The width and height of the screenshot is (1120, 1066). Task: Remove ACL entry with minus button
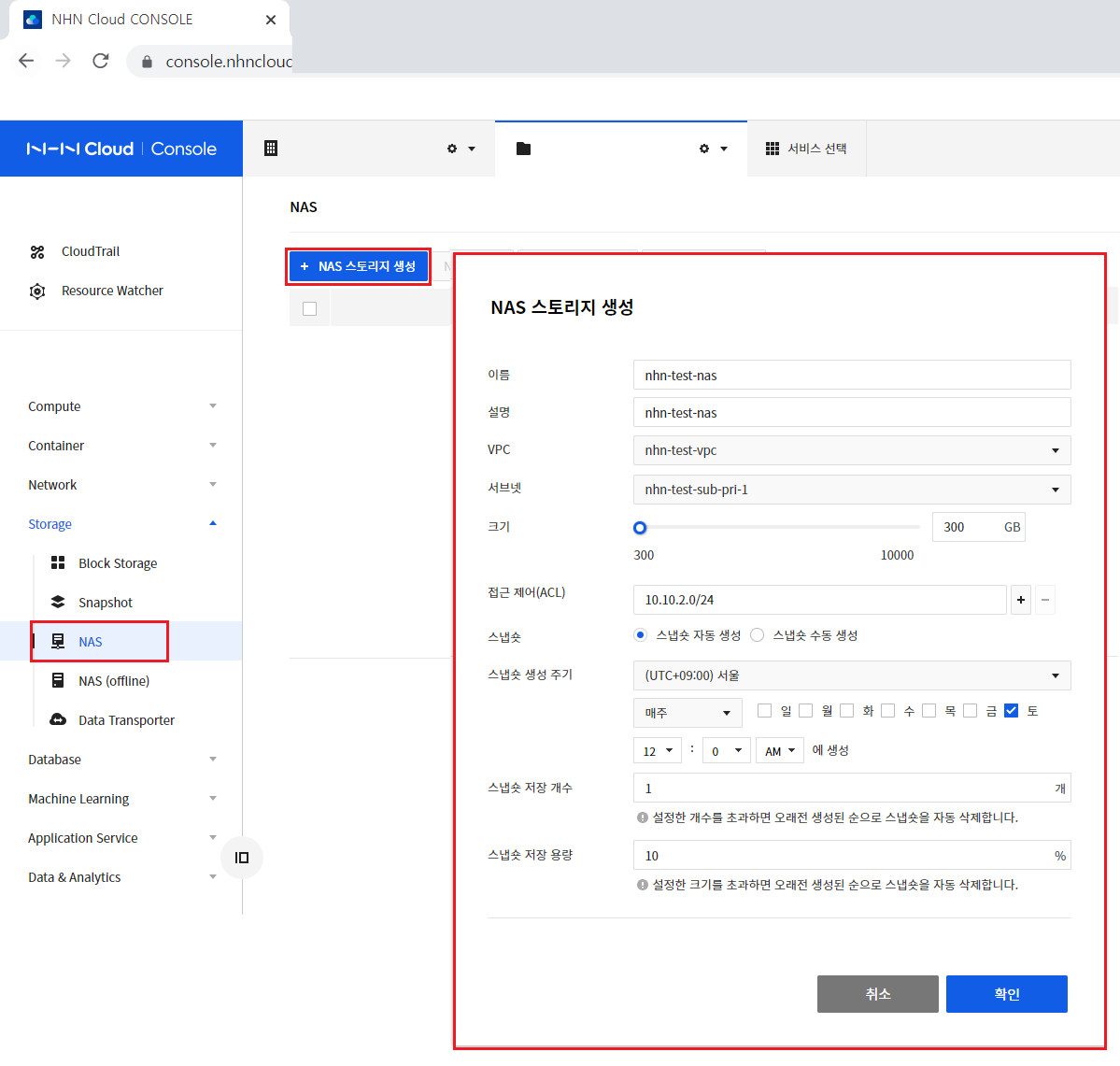tap(1045, 600)
